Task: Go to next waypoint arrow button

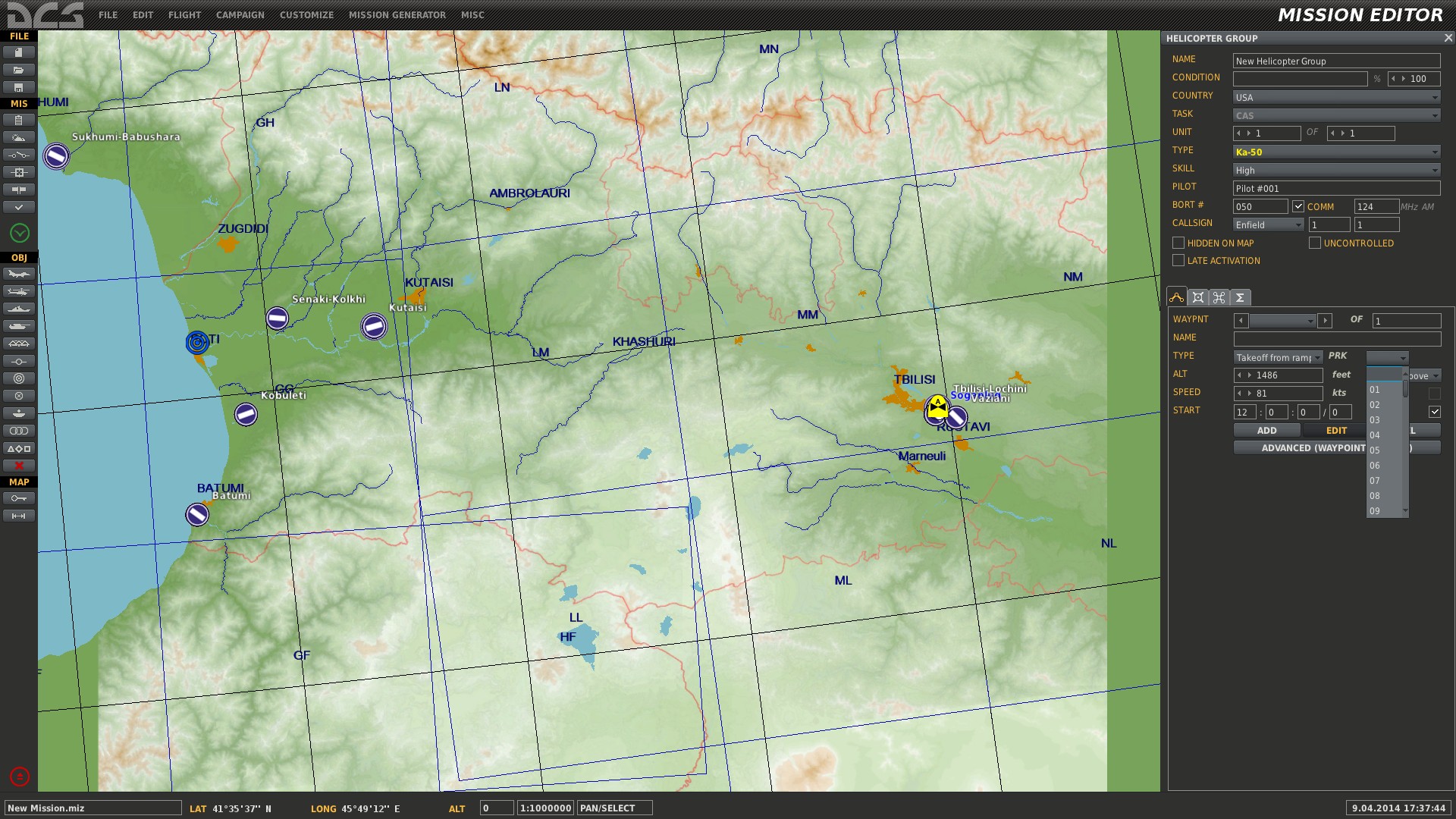Action: 1325,321
